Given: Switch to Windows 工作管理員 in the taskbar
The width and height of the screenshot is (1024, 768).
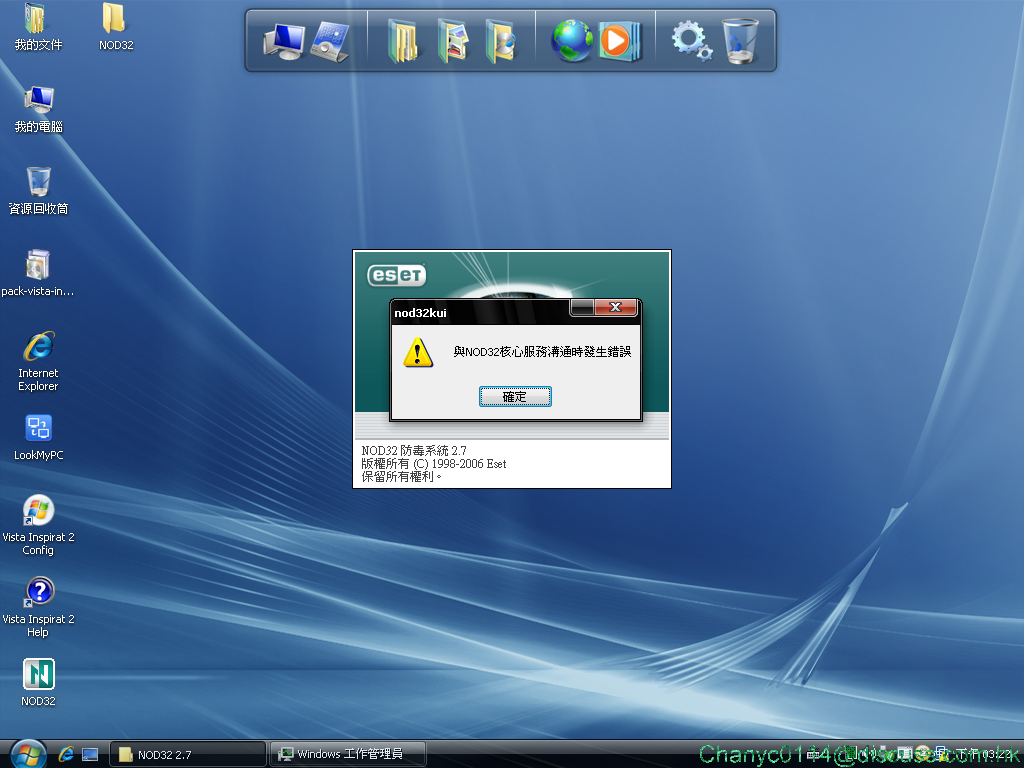Looking at the screenshot, I should click(x=348, y=754).
